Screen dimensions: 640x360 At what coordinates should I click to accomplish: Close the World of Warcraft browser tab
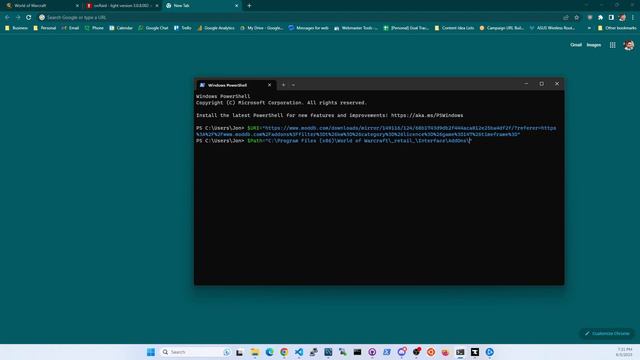(x=77, y=6)
